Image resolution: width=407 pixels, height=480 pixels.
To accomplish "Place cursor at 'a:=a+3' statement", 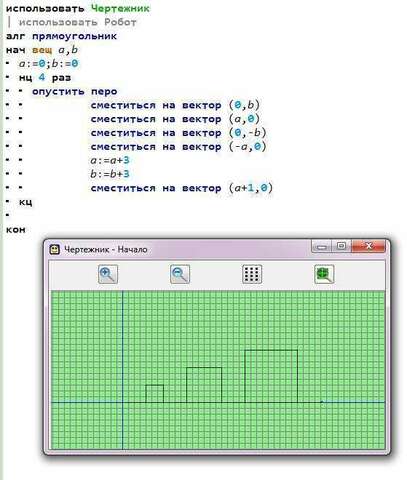I will click(110, 160).
